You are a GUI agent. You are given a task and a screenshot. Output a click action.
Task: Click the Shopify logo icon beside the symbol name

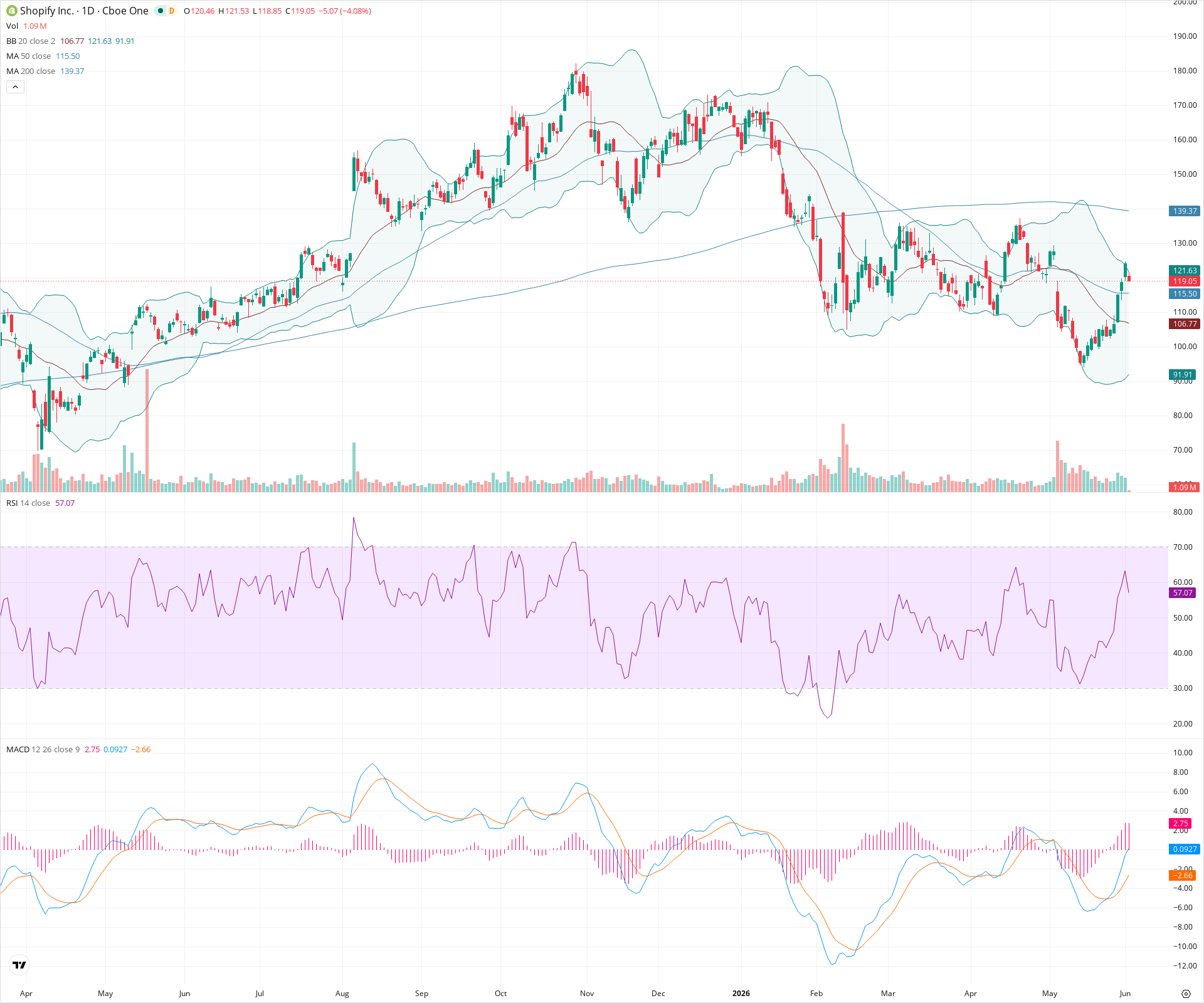coord(12,11)
